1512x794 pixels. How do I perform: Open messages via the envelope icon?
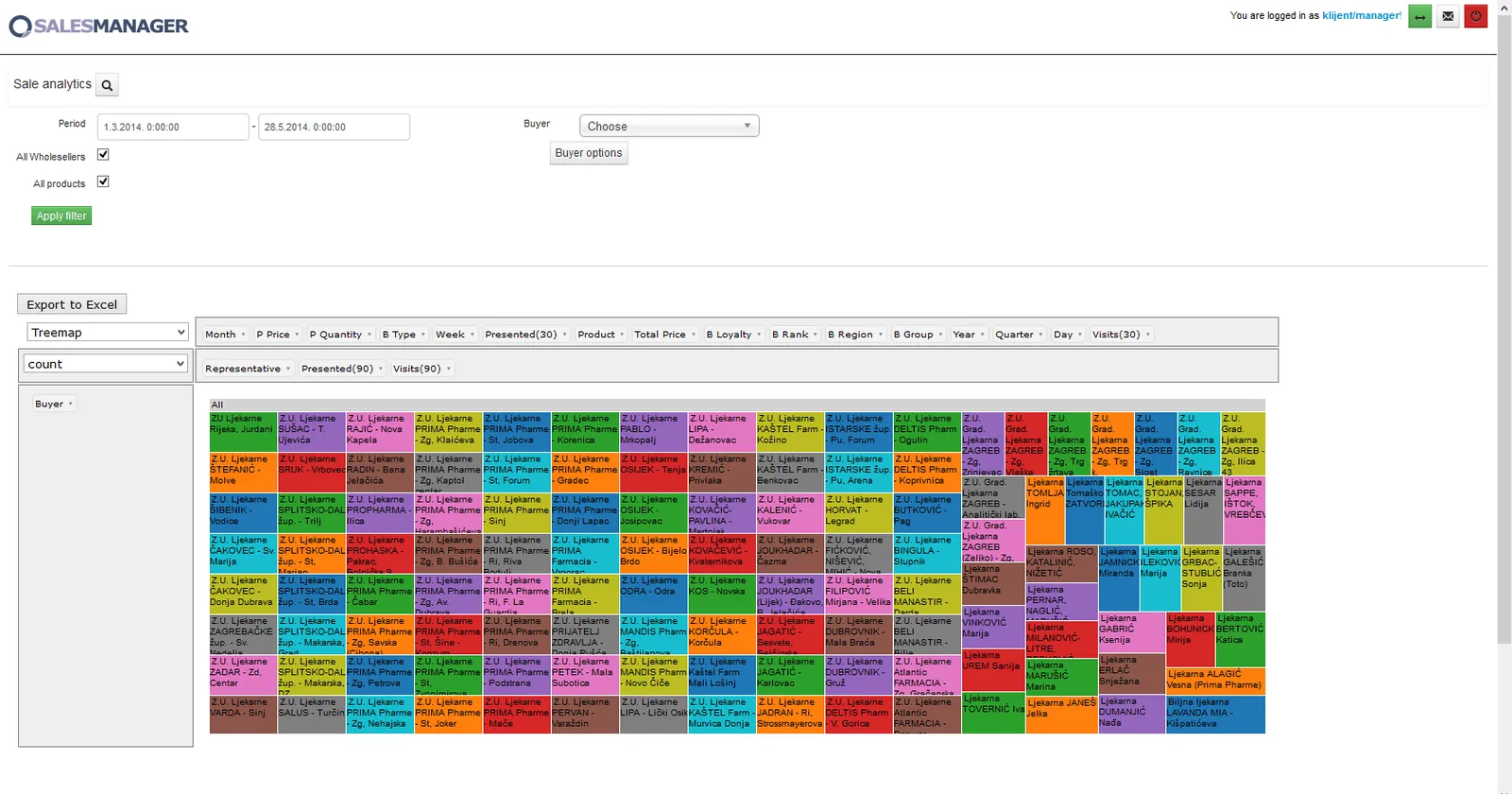point(1448,16)
